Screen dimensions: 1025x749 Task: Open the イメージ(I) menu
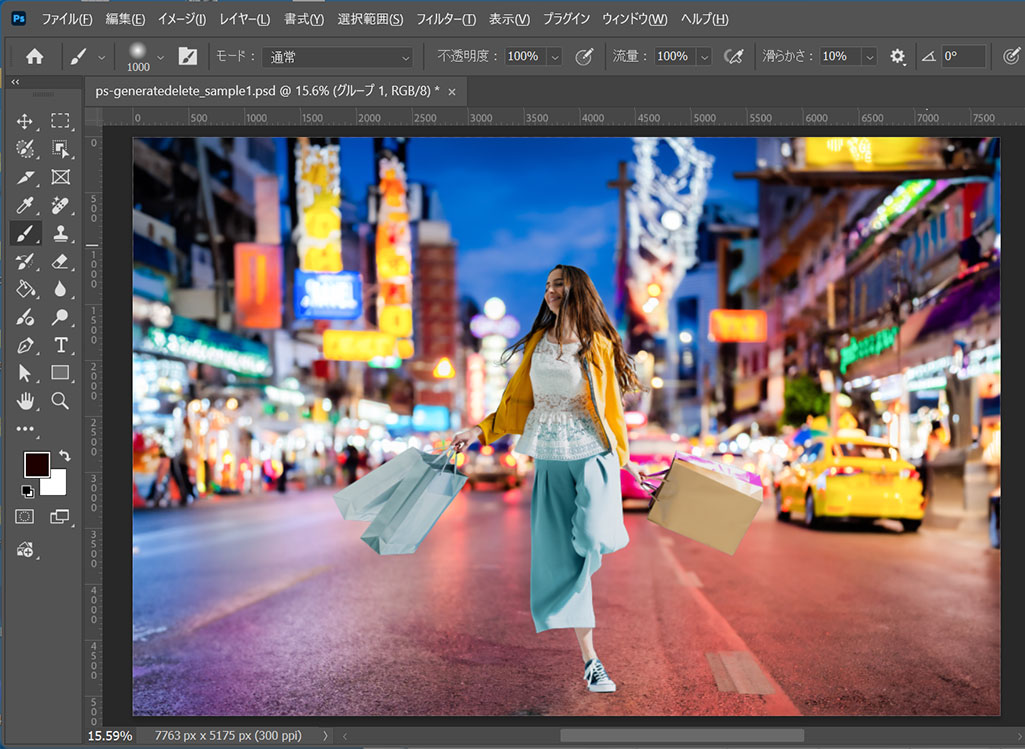(x=182, y=19)
